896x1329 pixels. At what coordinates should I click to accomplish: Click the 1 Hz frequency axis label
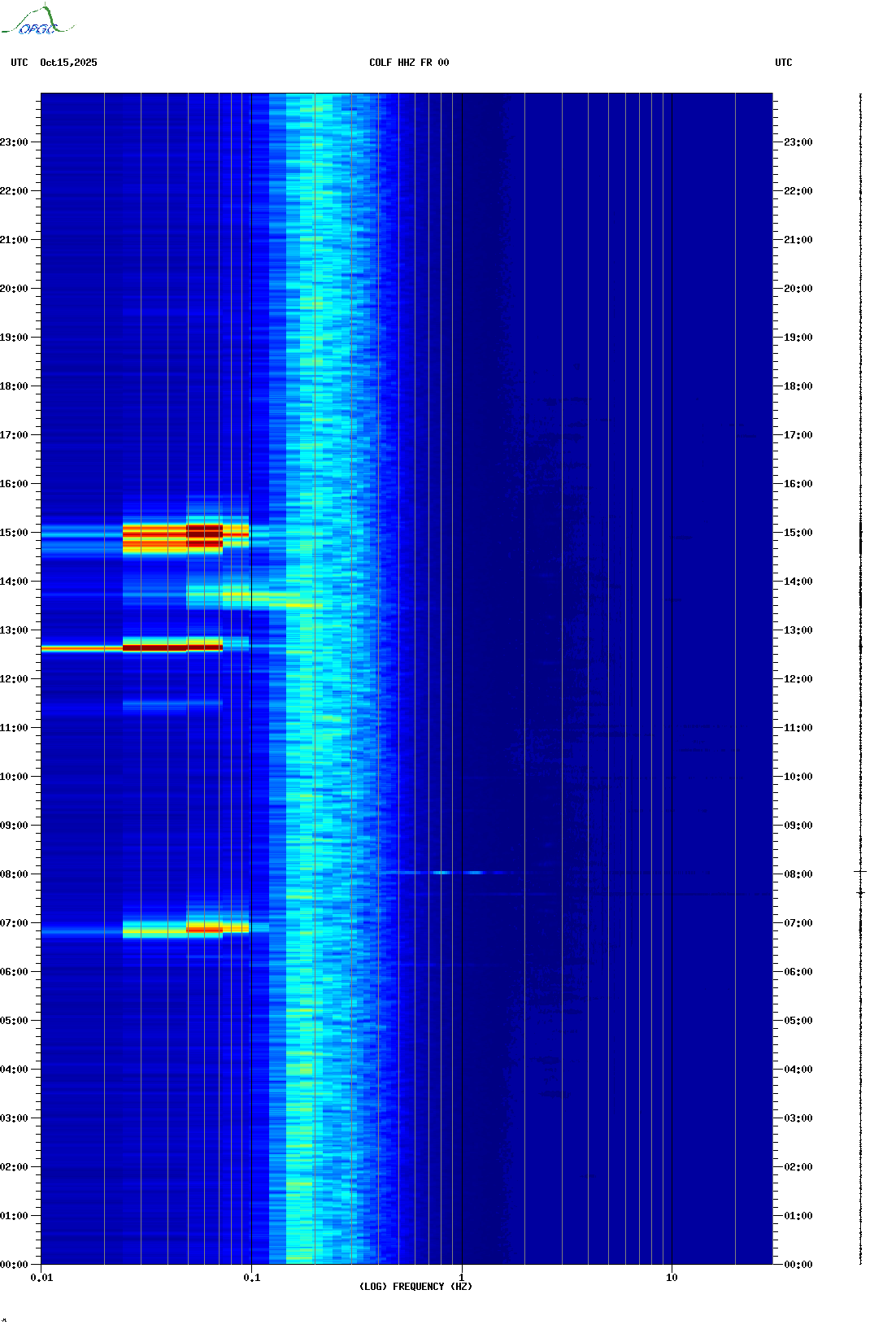[462, 1278]
